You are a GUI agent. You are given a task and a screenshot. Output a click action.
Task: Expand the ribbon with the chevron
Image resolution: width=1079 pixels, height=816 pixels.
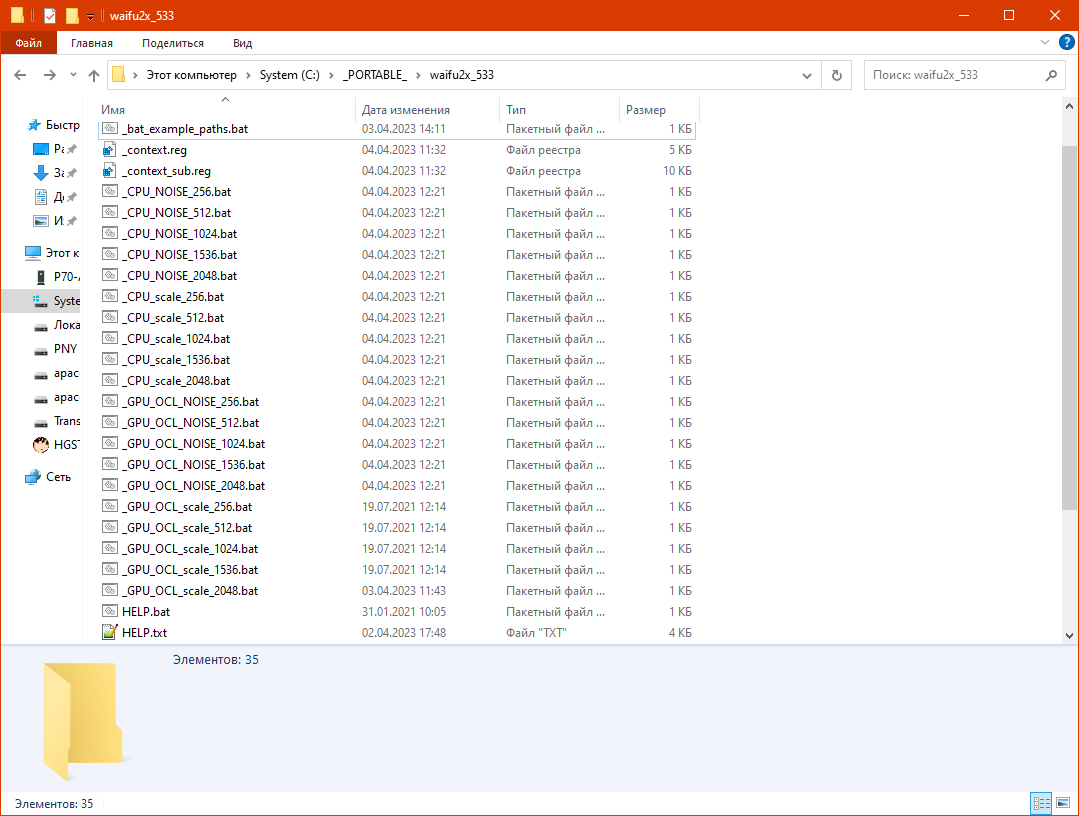click(1045, 43)
